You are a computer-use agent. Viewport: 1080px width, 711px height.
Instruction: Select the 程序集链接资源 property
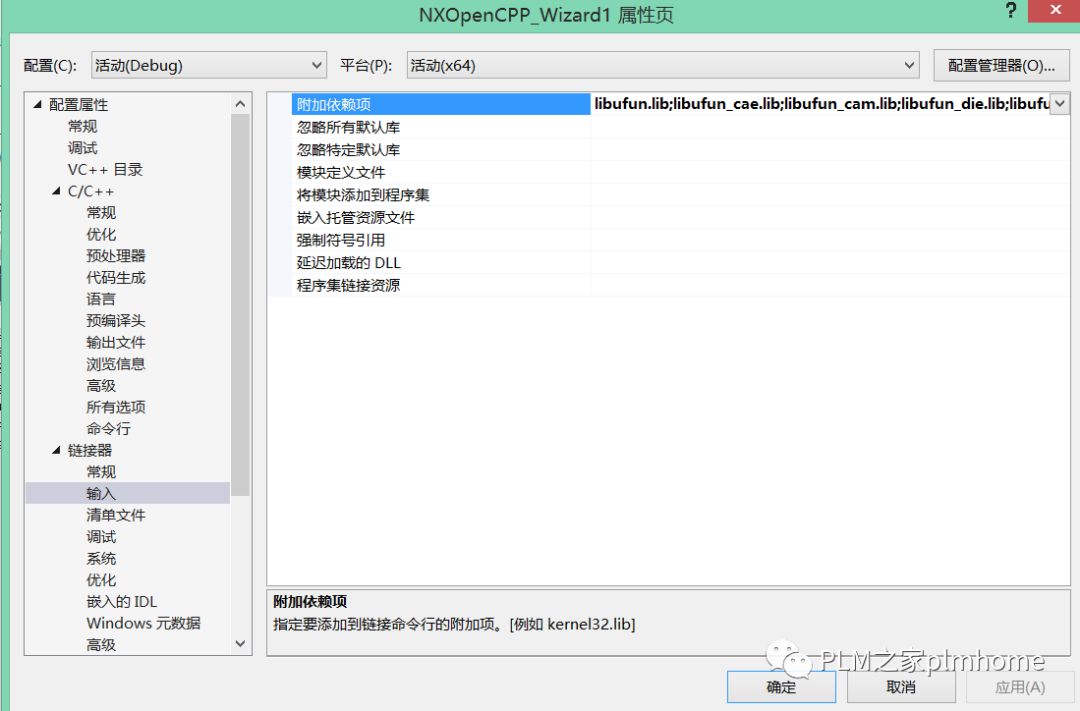pyautogui.click(x=348, y=285)
